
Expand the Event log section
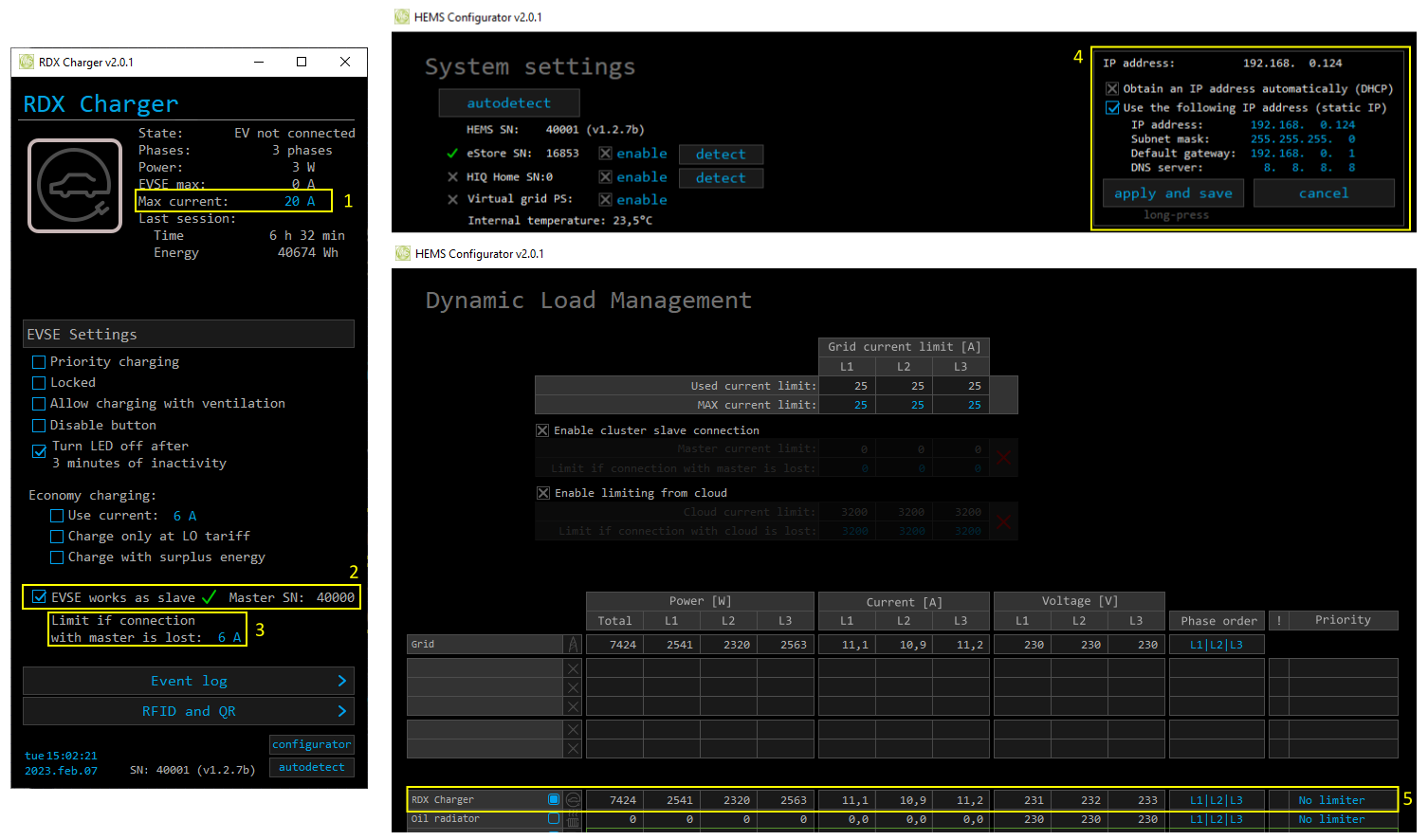pyautogui.click(x=189, y=682)
